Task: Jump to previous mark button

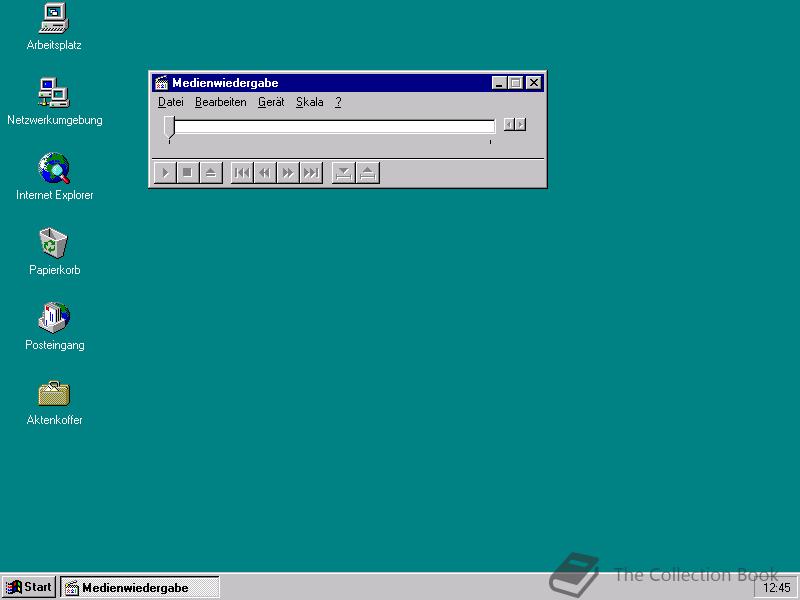Action: click(242, 173)
